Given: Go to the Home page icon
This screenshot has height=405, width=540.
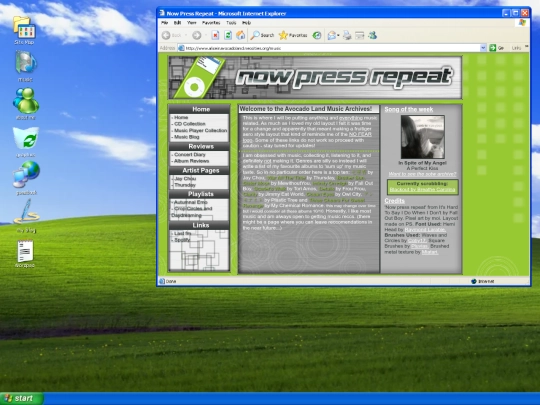Looking at the screenshot, I should point(240,35).
